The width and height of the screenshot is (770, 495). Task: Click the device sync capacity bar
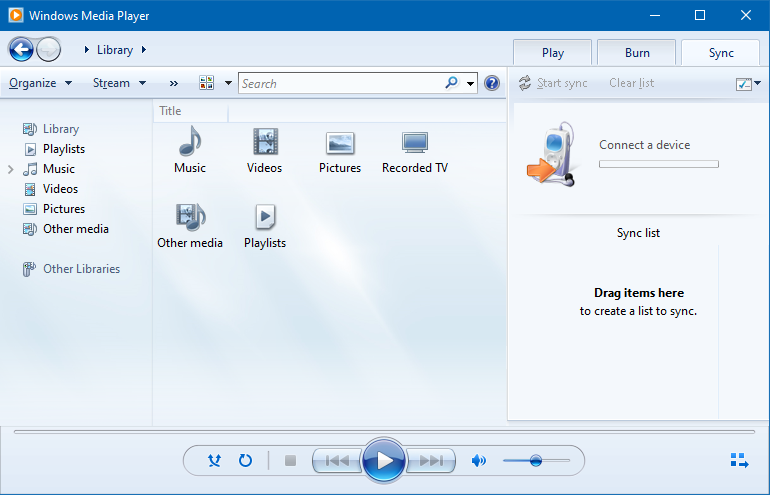pos(659,164)
